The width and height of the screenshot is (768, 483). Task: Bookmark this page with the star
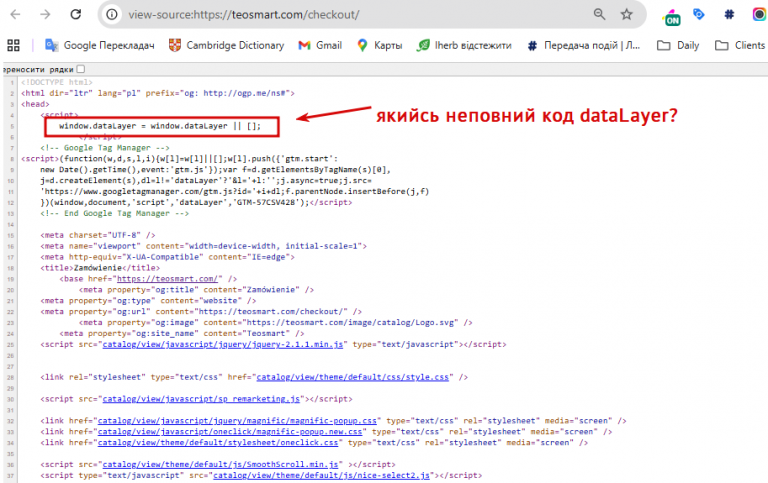626,14
